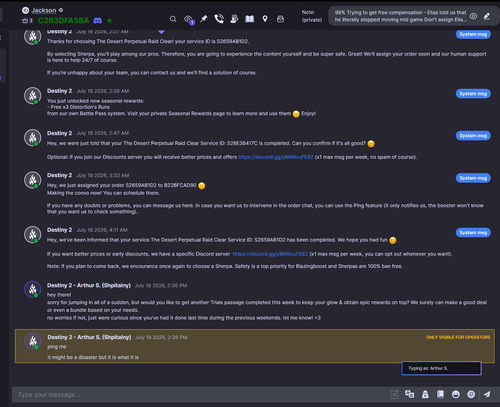
Task: Click the green star next to the customer ID
Action: pyautogui.click(x=109, y=21)
